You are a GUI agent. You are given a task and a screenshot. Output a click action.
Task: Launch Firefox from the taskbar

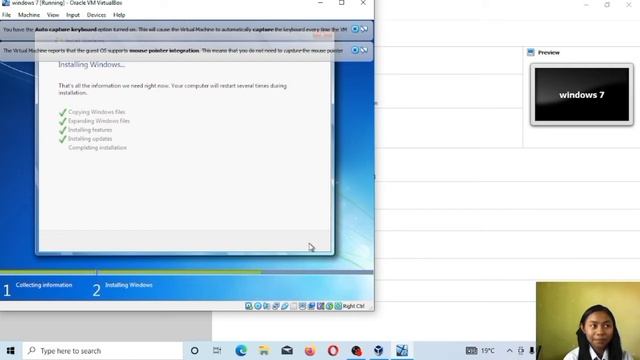[x=310, y=351]
